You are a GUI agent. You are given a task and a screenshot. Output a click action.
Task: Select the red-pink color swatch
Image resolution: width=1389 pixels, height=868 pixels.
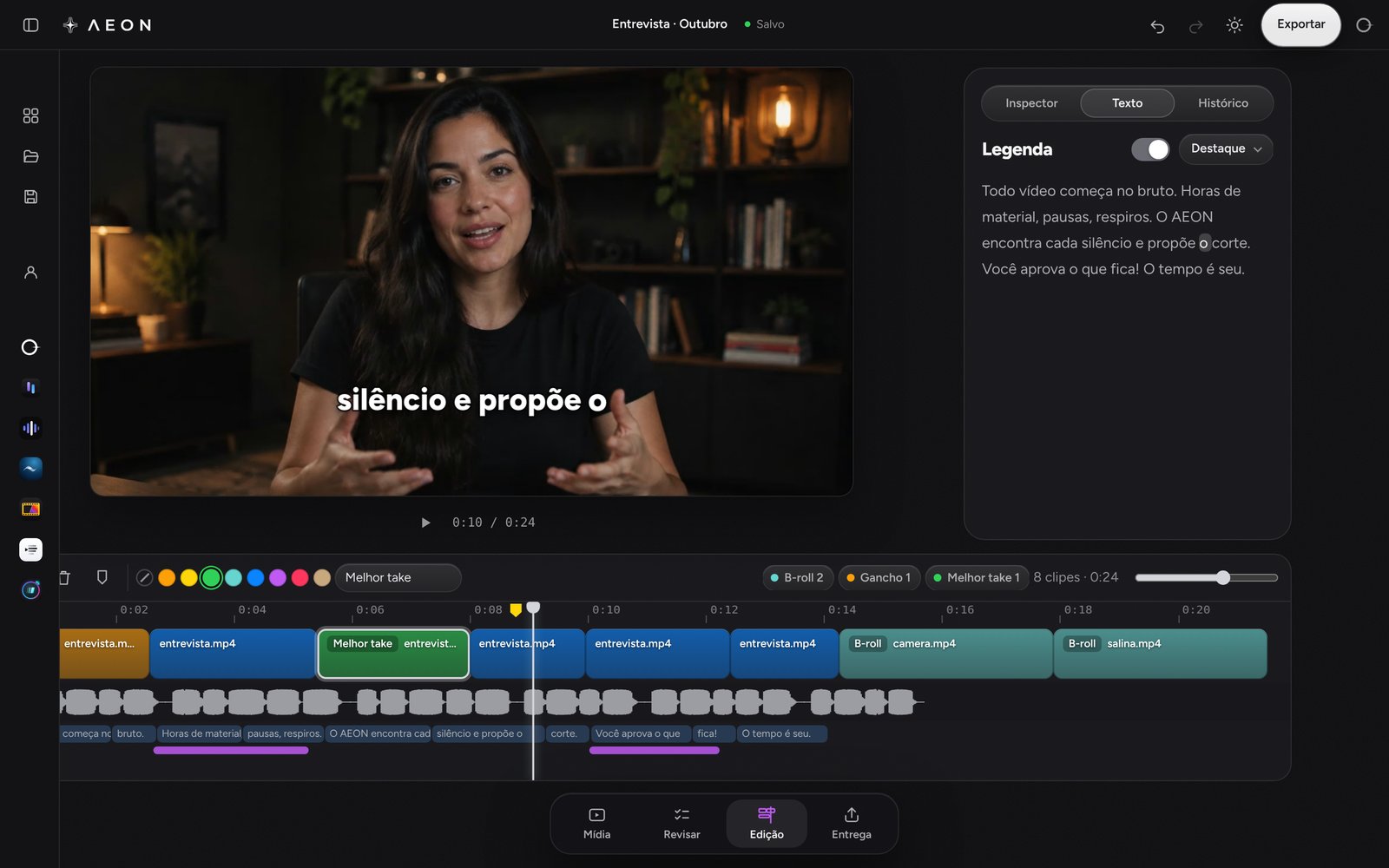coord(300,577)
